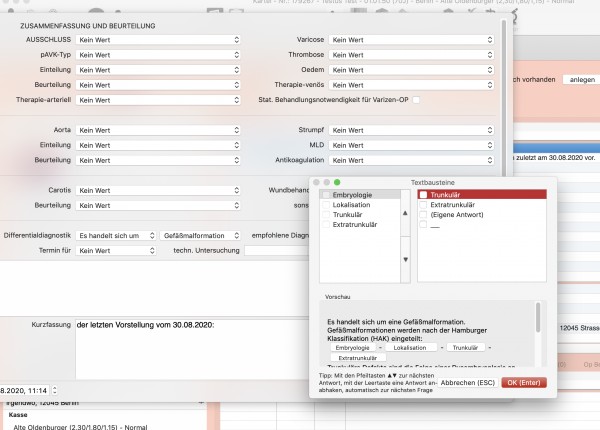
Task: Open the Thrombose dropdown
Action: pos(411,55)
